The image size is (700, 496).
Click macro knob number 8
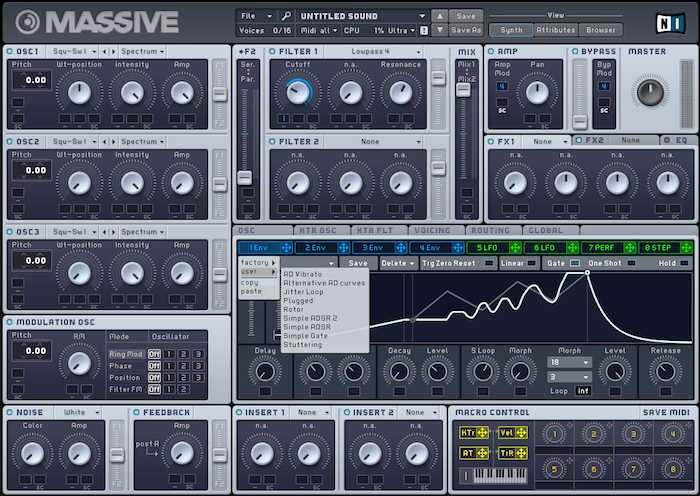click(673, 469)
